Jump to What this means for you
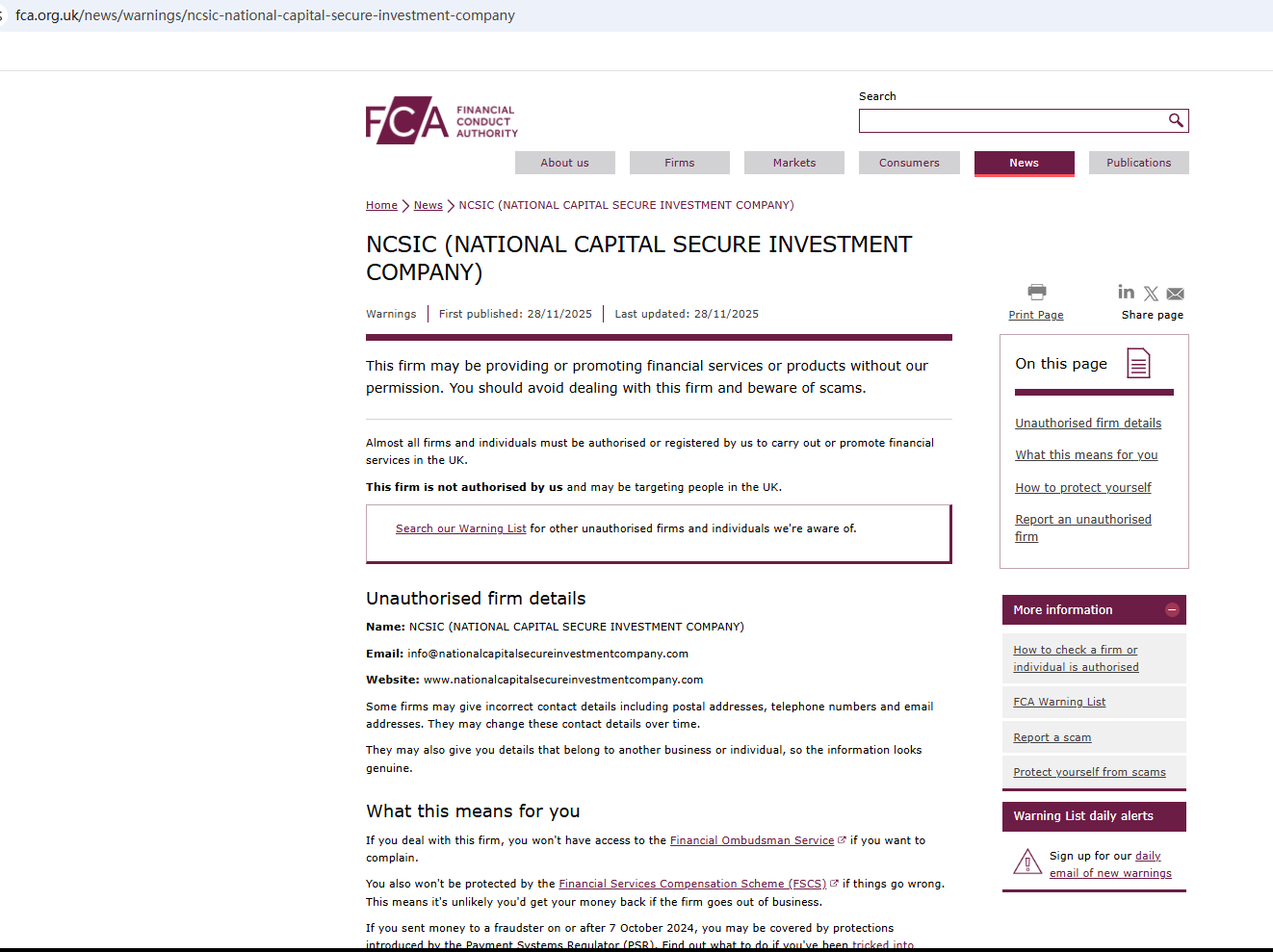The image size is (1273, 952). 1086,454
